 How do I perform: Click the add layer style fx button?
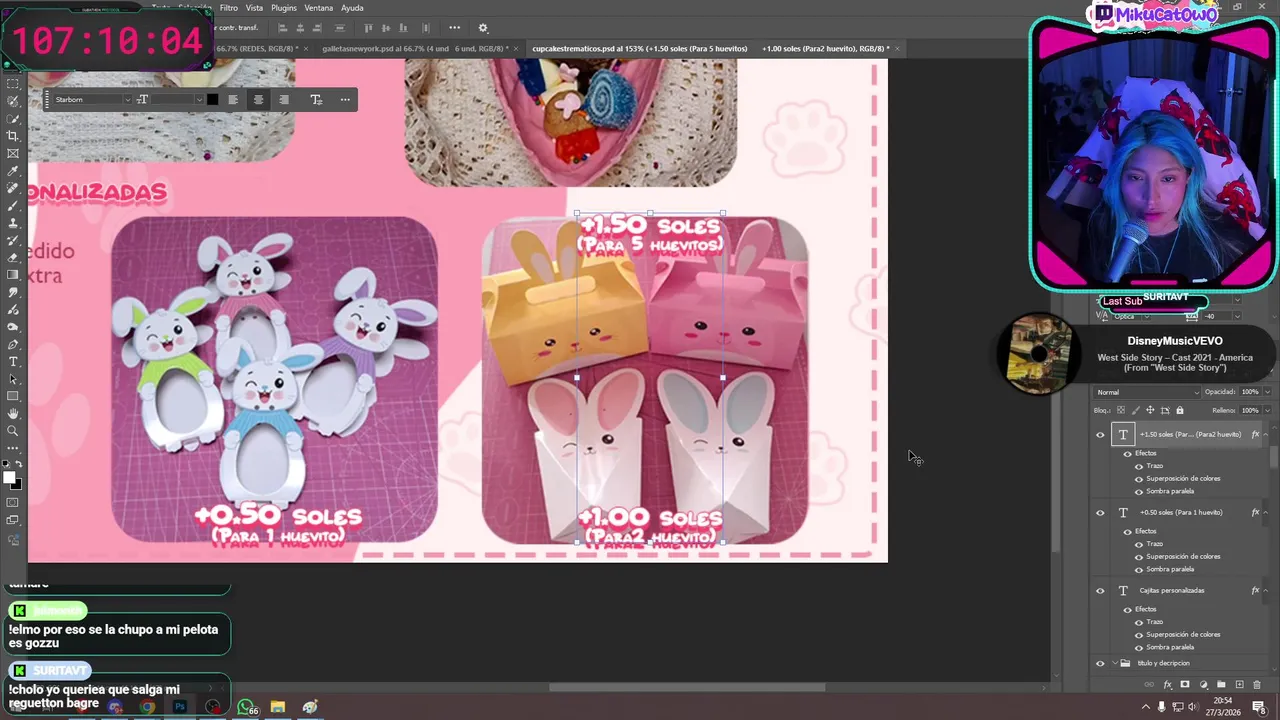(x=1167, y=685)
